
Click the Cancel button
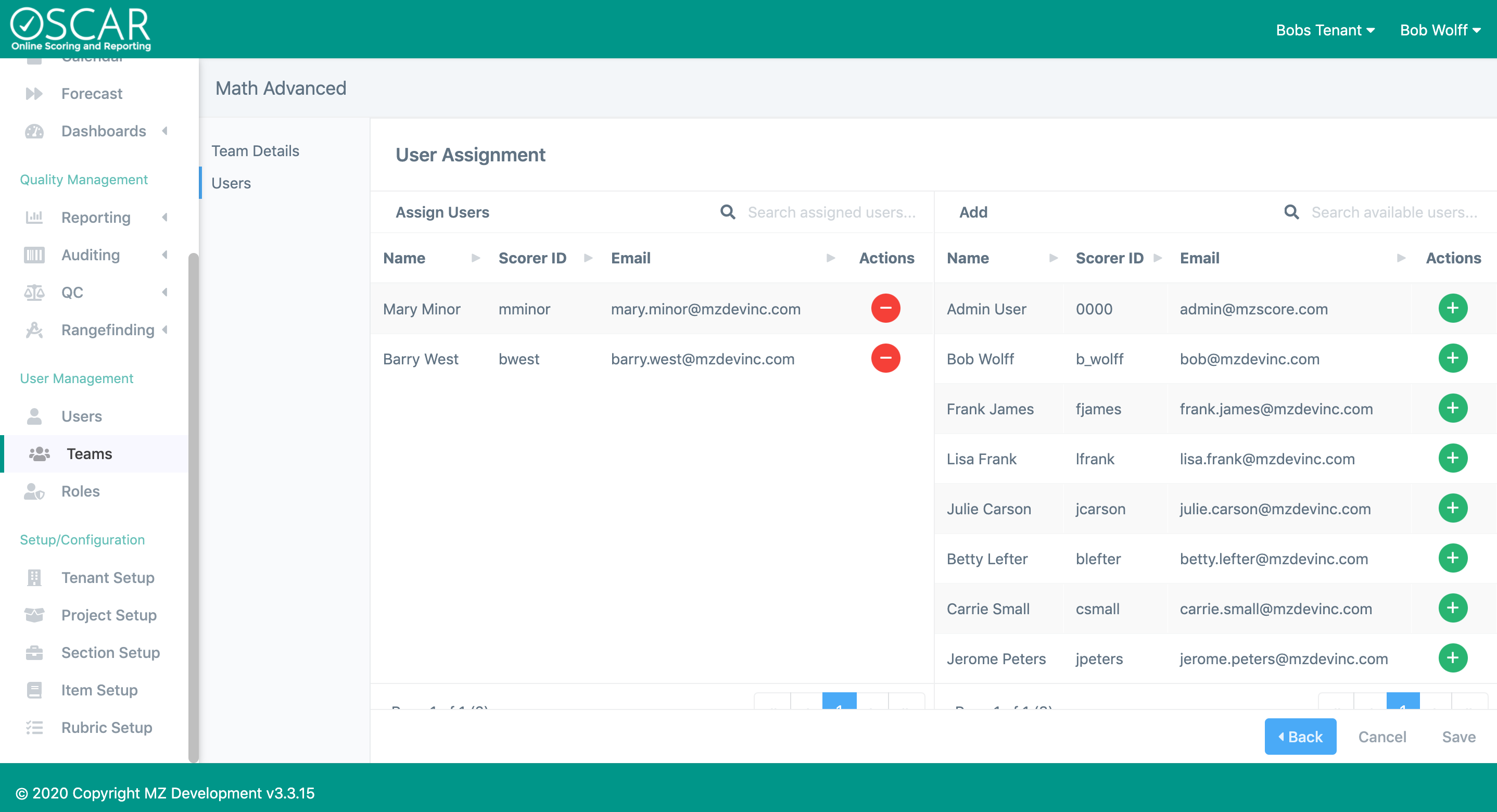coord(1381,737)
